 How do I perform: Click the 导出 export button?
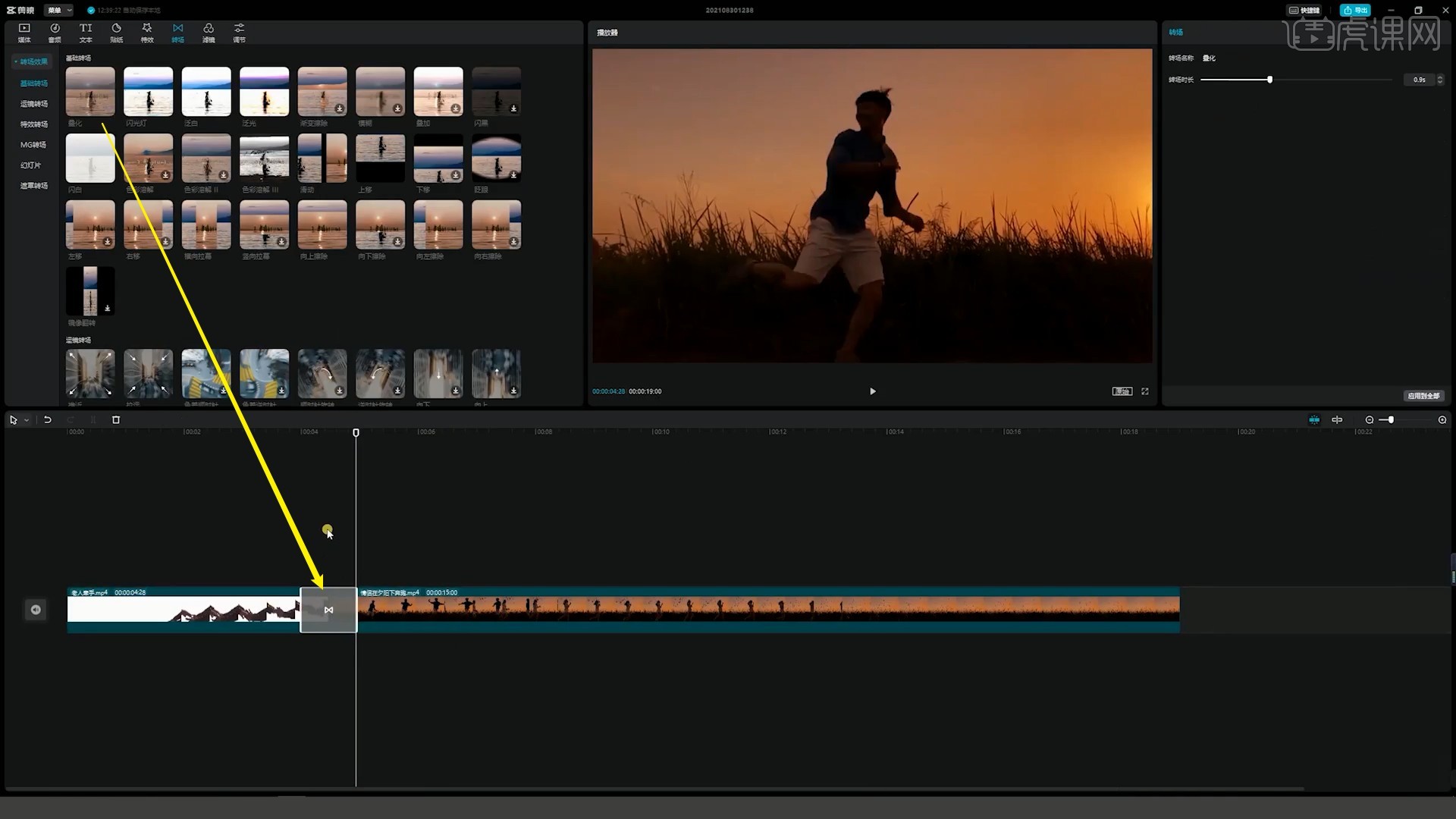coord(1355,10)
